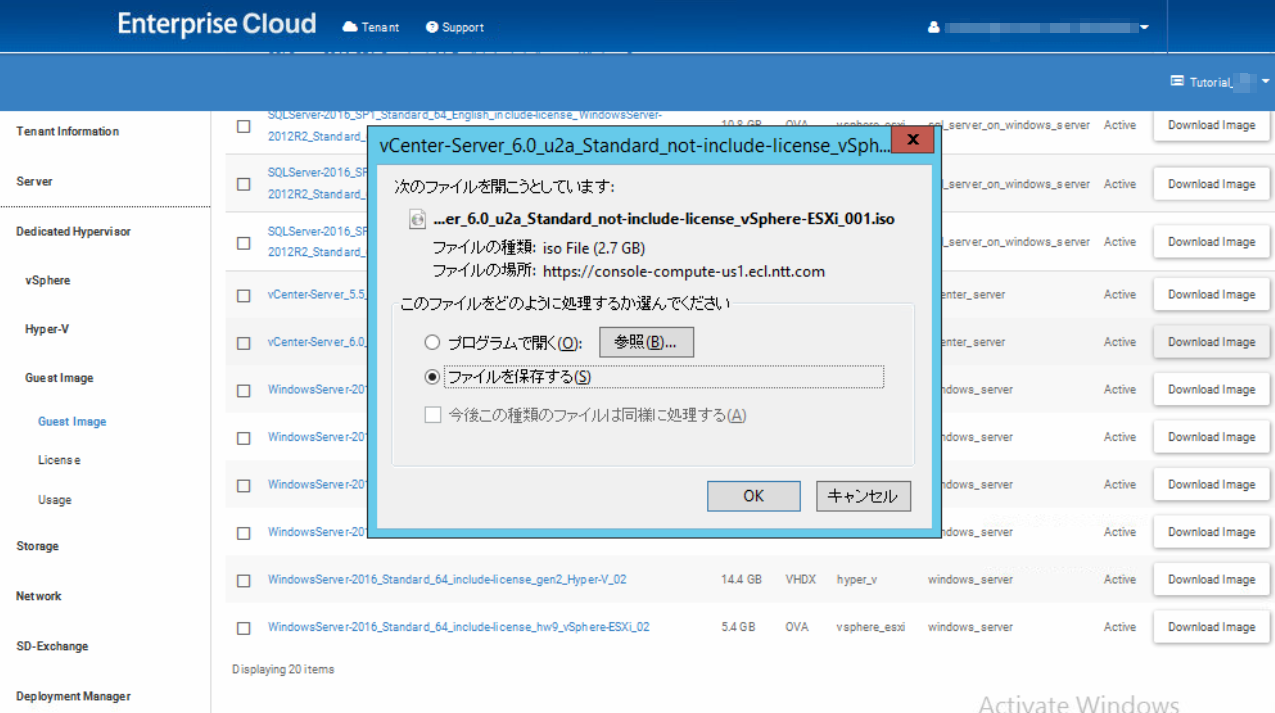Check box for WindowsServer-2016 hw9 vSphere-ESXi_02 row
Screen dimensions: 1275x713
coord(244,629)
